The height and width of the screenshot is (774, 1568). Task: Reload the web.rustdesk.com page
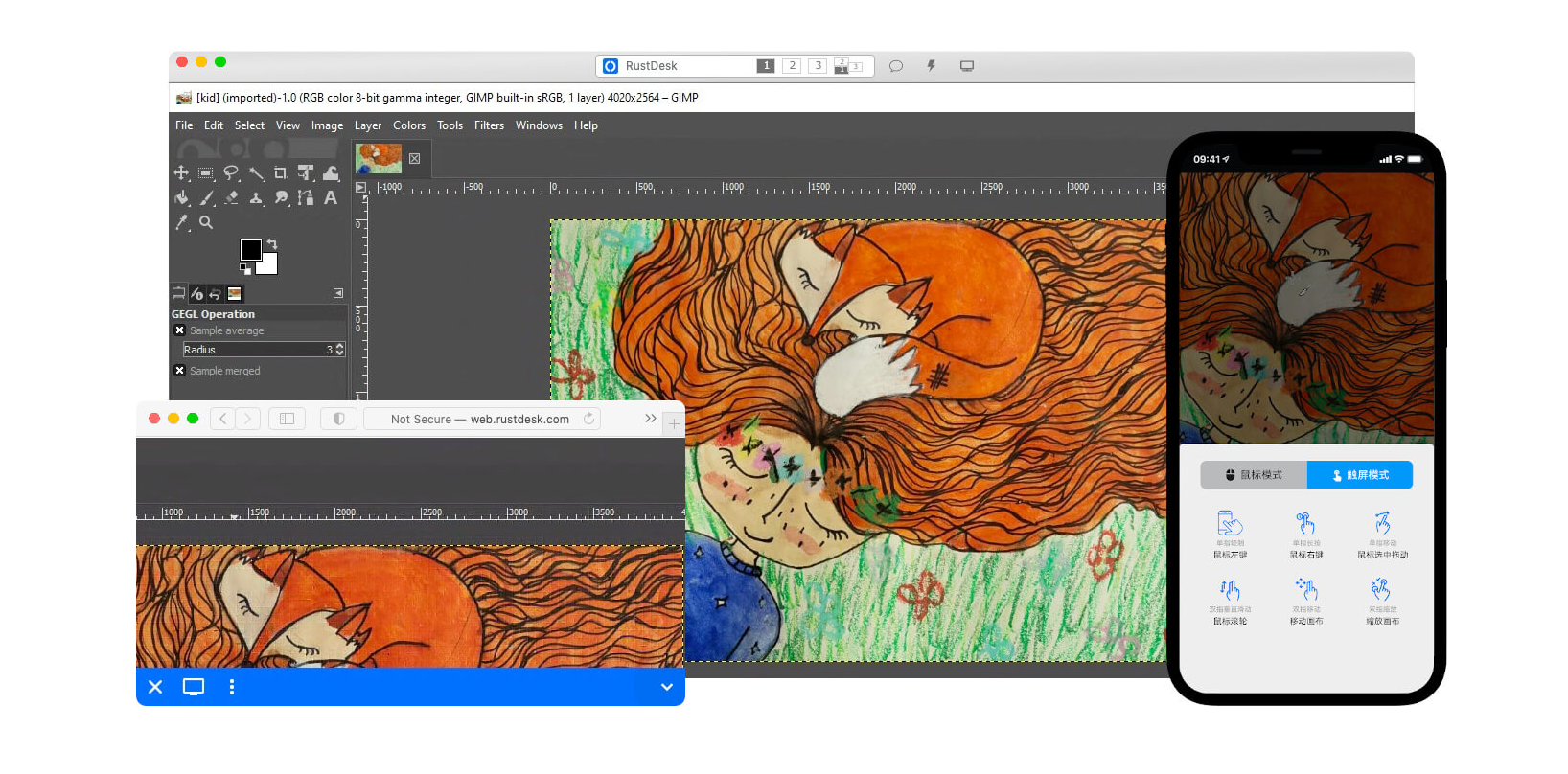pos(588,419)
